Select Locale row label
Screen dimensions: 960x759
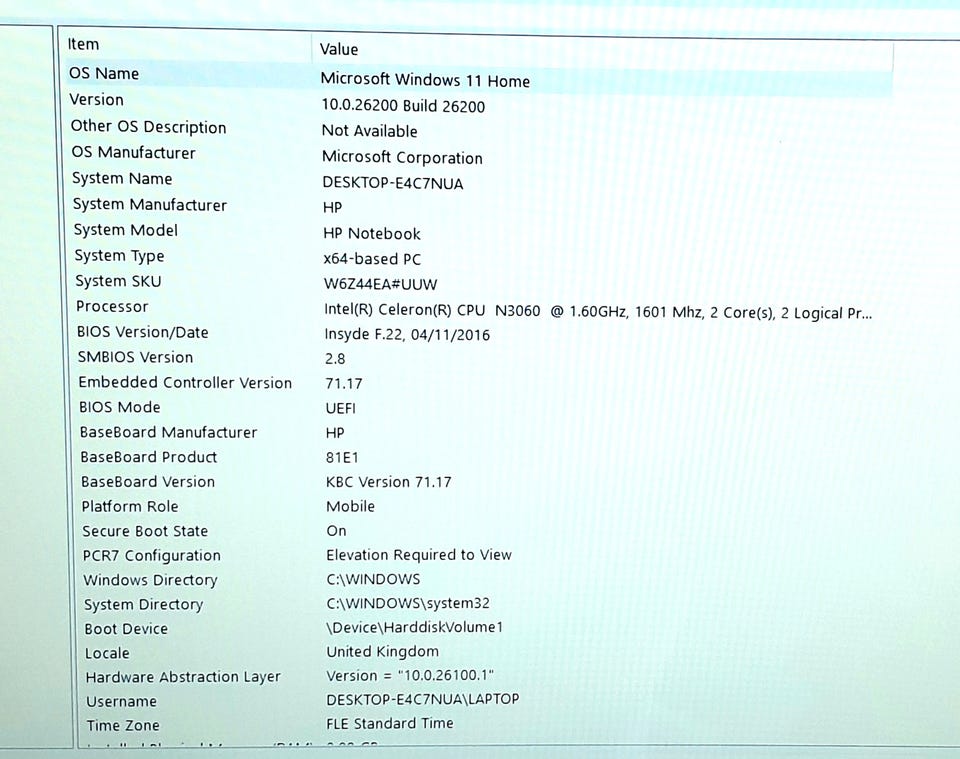click(x=107, y=653)
